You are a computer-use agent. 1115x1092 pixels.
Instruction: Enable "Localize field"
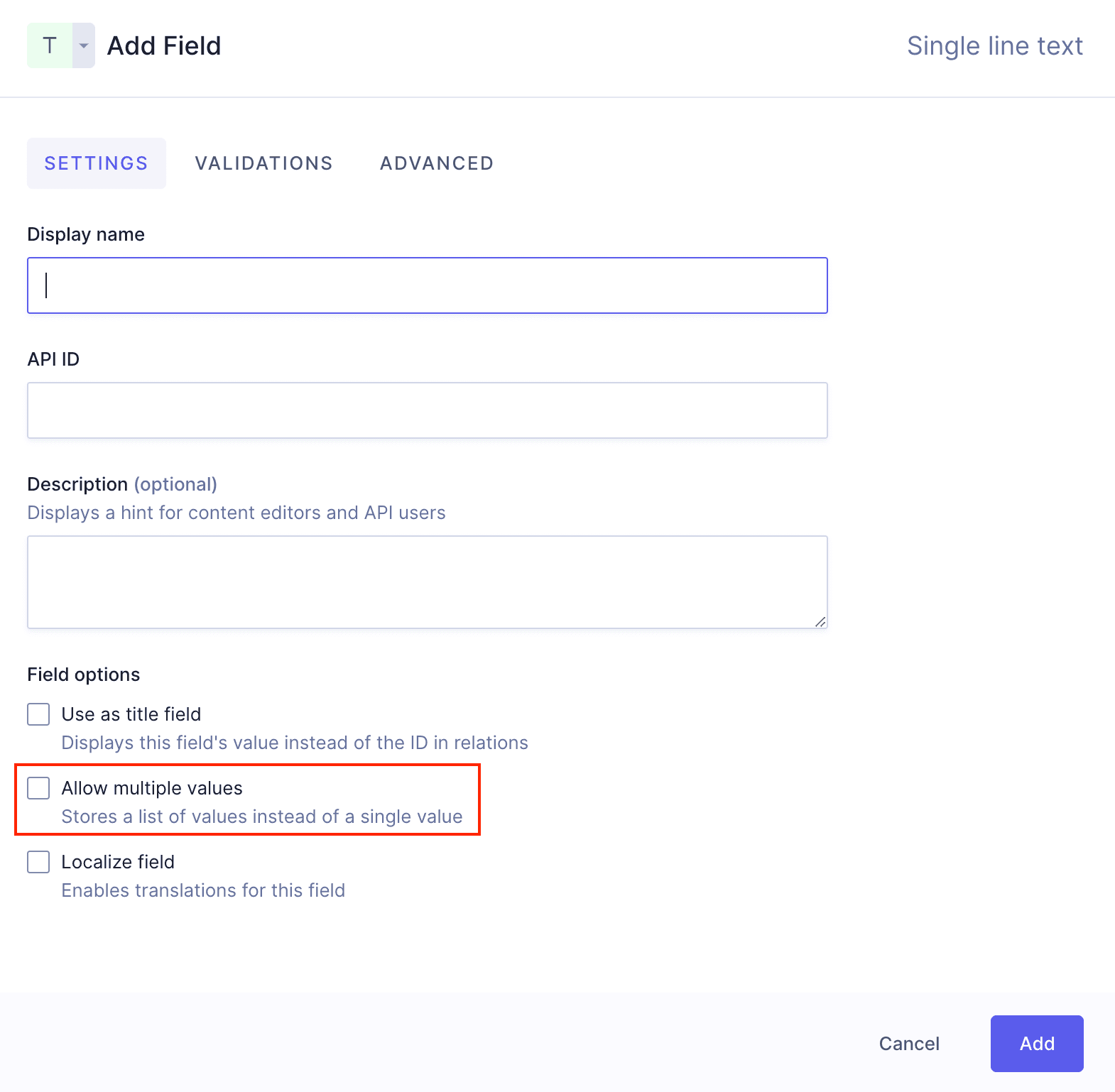(x=38, y=862)
